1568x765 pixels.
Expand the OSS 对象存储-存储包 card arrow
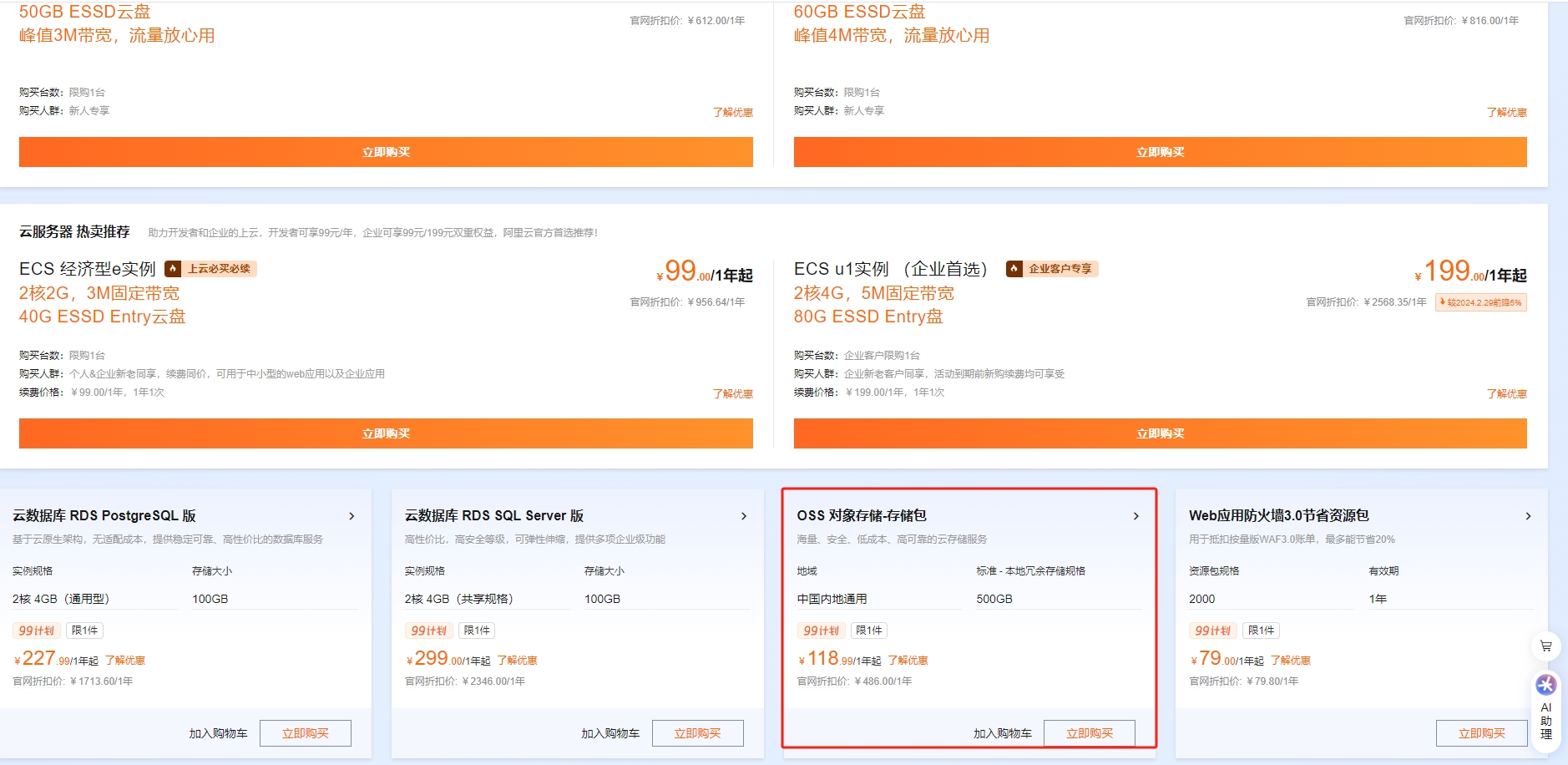click(x=1136, y=516)
